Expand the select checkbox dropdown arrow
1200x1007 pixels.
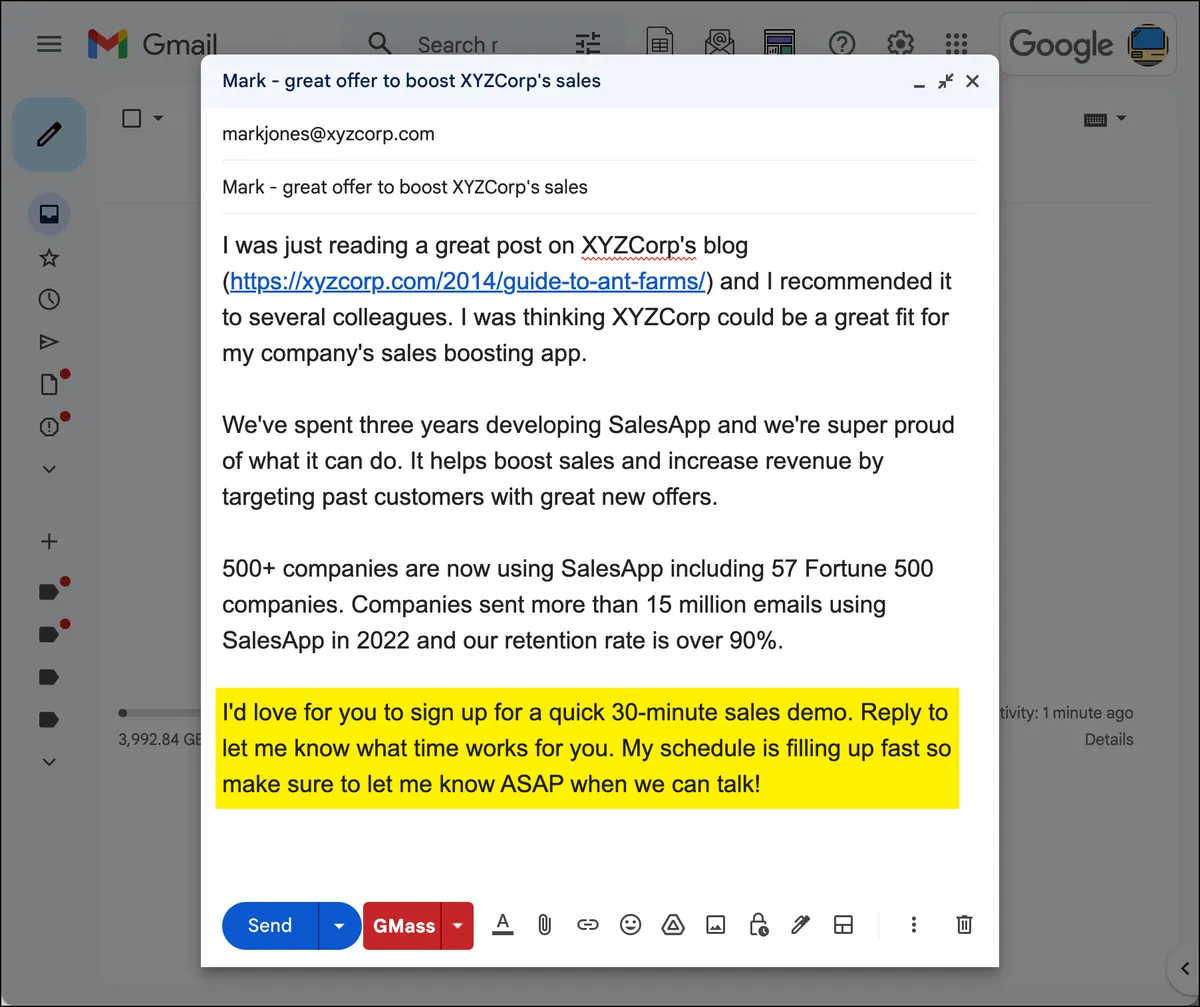(158, 119)
